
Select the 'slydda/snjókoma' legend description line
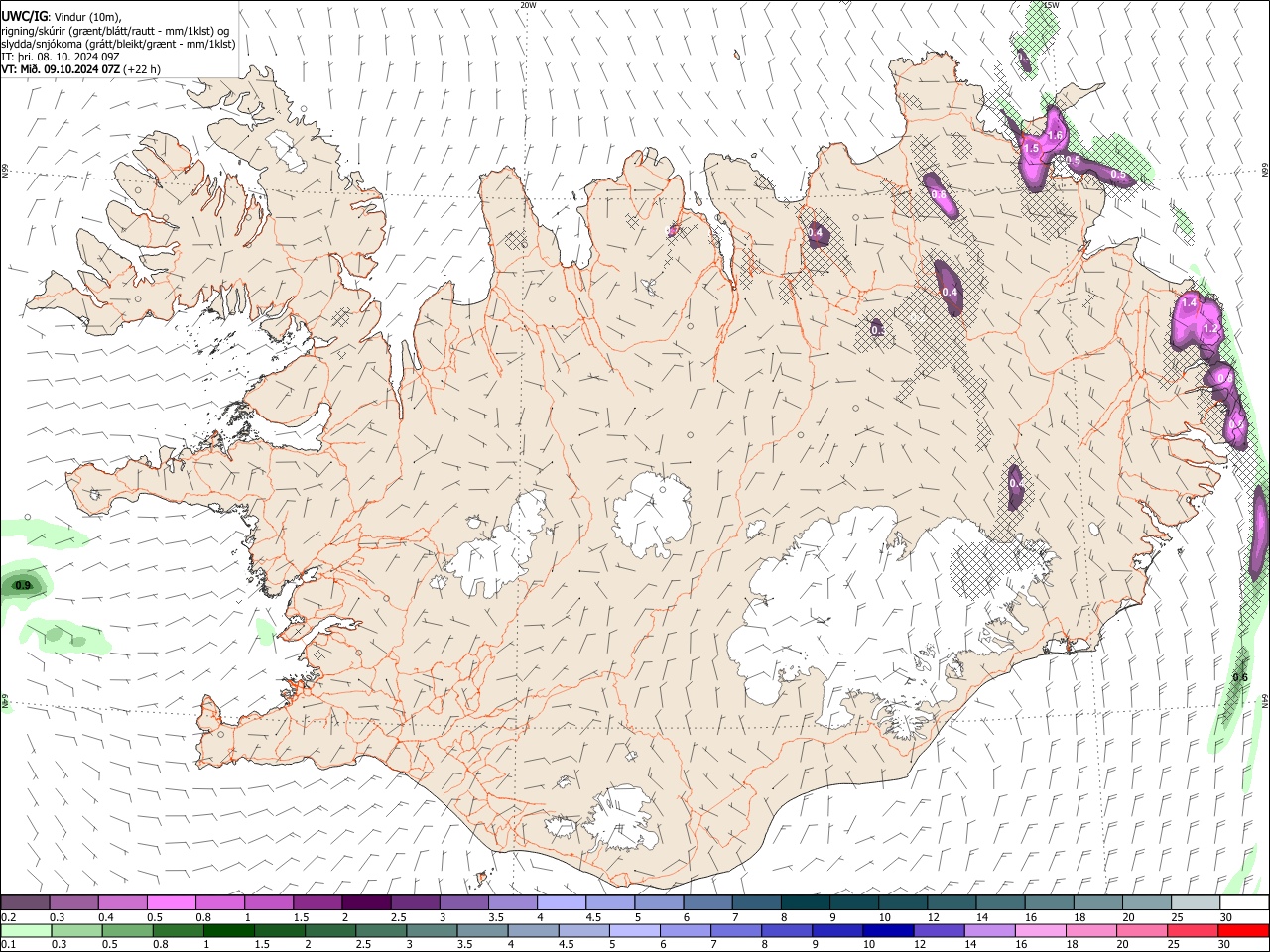point(118,44)
